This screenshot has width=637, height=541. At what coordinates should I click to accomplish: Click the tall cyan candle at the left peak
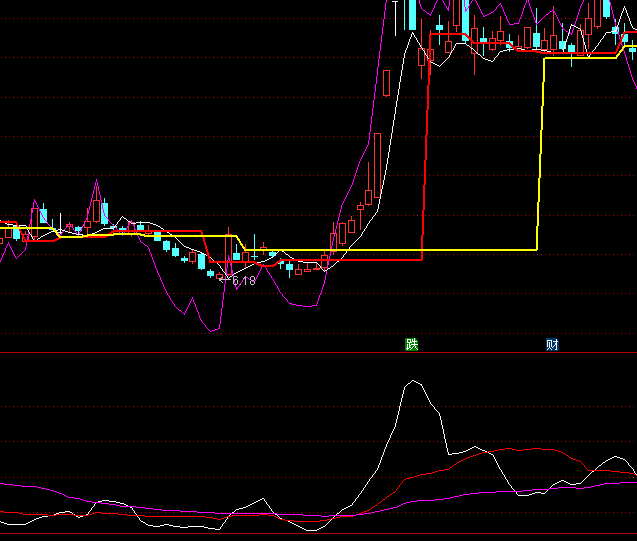103,211
